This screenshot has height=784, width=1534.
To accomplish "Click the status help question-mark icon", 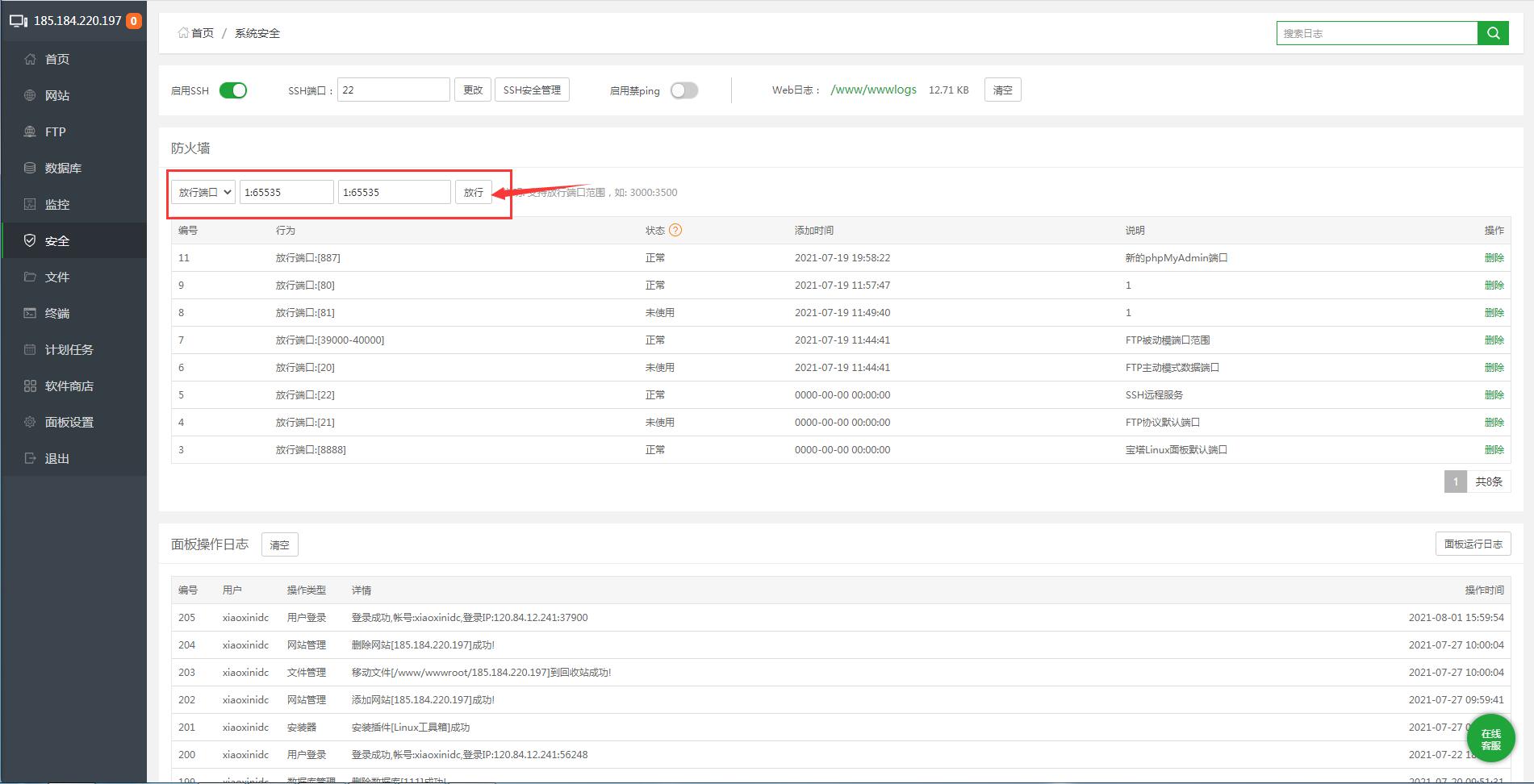I will click(675, 230).
